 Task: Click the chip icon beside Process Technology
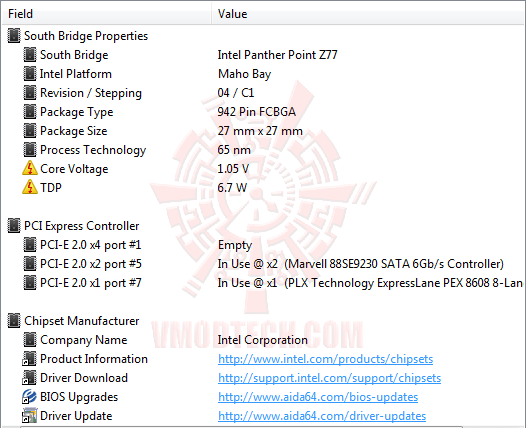pos(30,150)
